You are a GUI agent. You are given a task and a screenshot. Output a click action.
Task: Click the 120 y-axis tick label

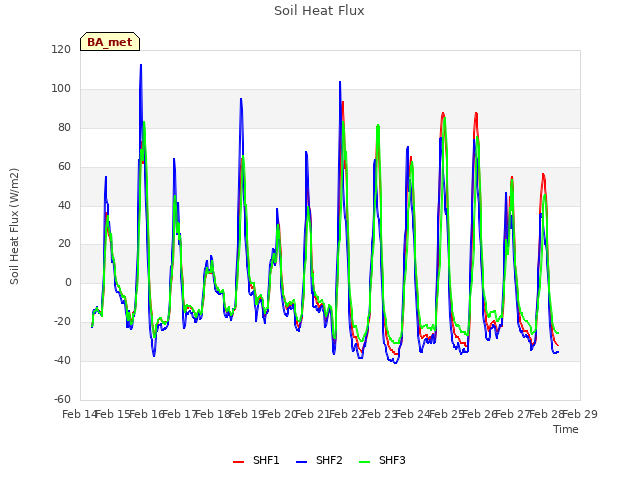click(61, 50)
